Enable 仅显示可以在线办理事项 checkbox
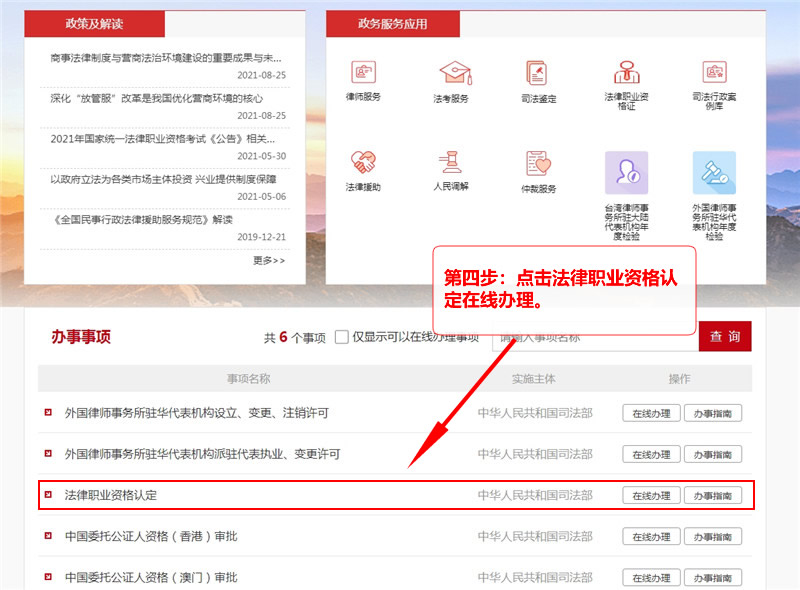 click(342, 337)
